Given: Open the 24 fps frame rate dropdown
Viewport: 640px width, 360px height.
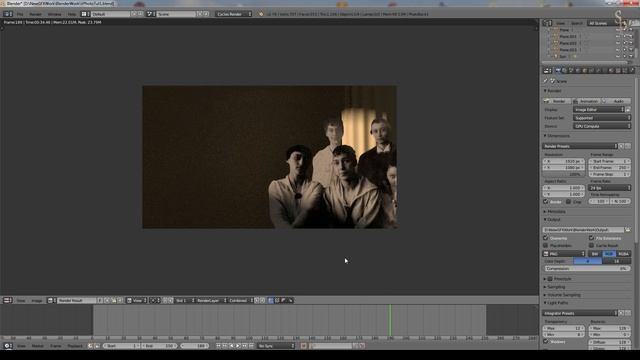Looking at the screenshot, I should click(x=609, y=188).
